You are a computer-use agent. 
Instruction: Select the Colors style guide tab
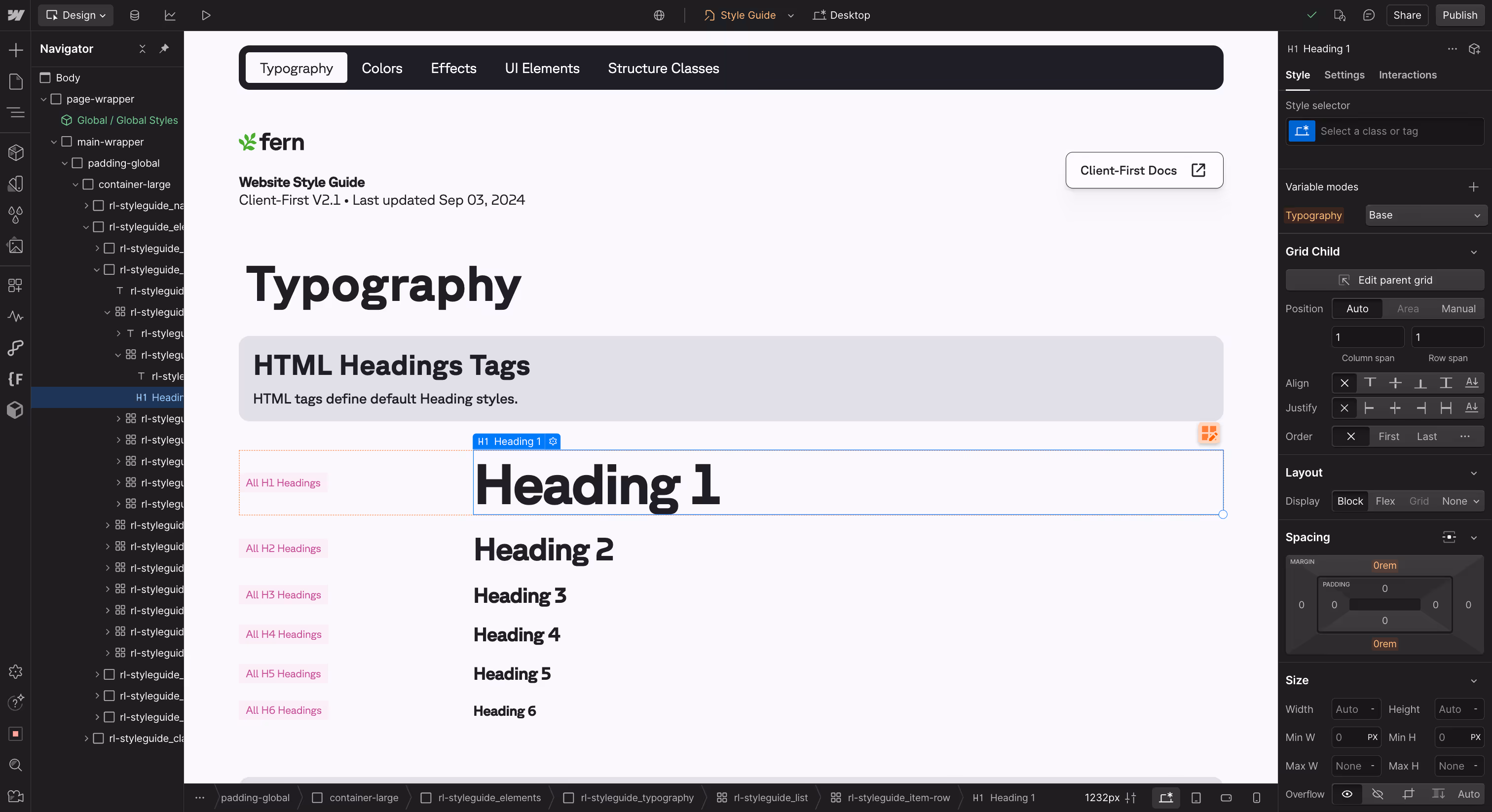(x=382, y=68)
